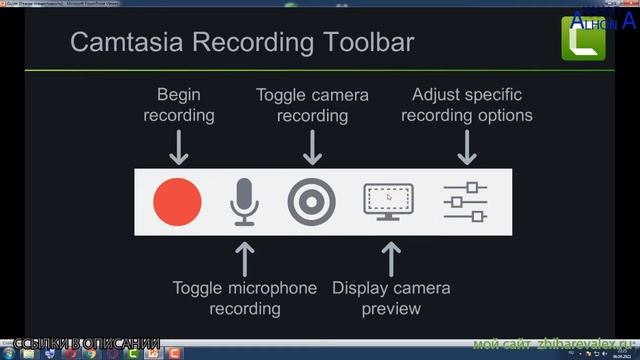The height and width of the screenshot is (360, 640).
Task: Open the Windows Start menu
Action: 9,353
